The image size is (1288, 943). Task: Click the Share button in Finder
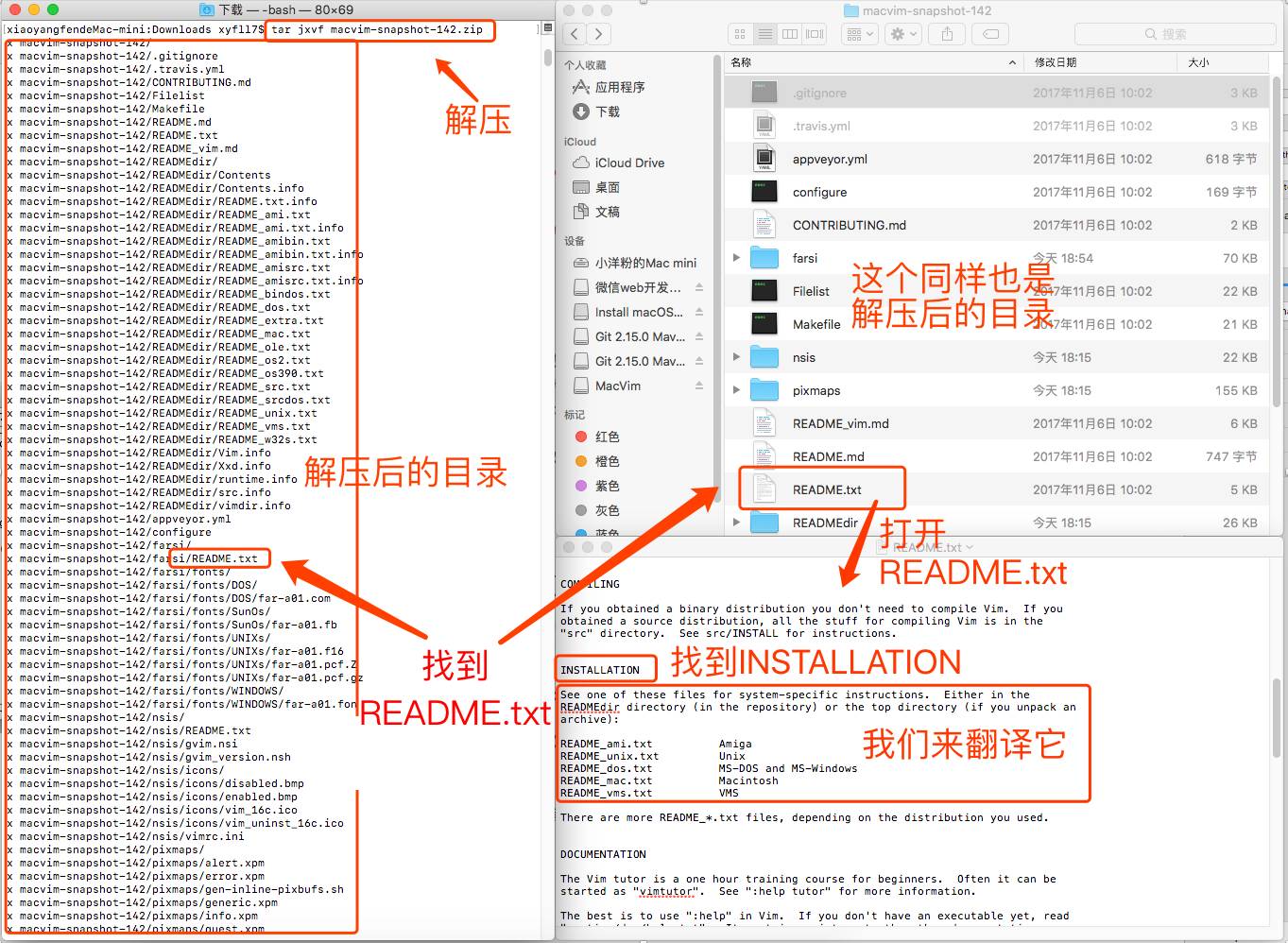tap(947, 34)
